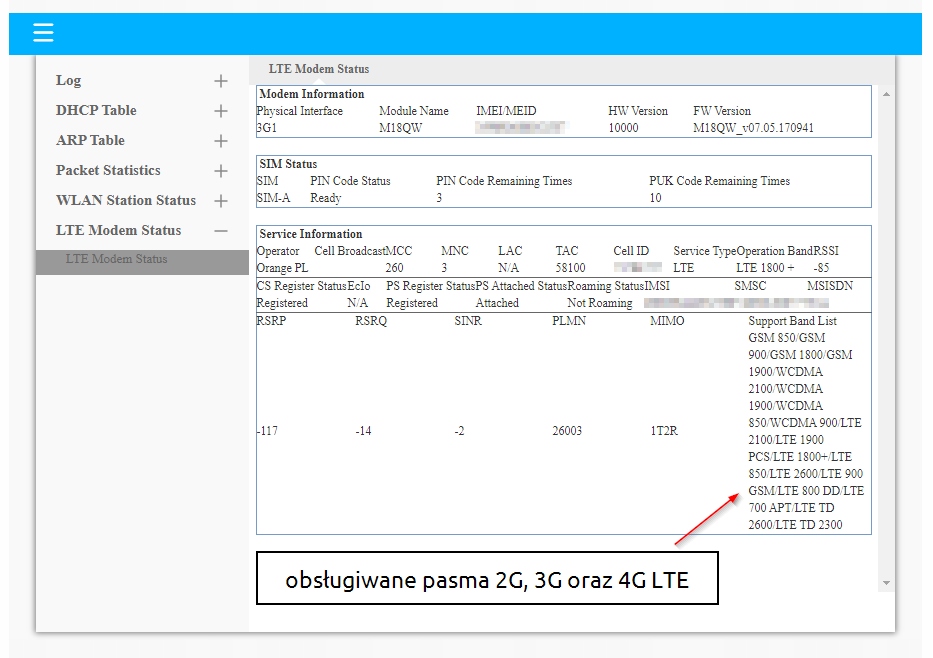Expand ARP Table plus icon
The image size is (933, 658).
pyautogui.click(x=221, y=141)
